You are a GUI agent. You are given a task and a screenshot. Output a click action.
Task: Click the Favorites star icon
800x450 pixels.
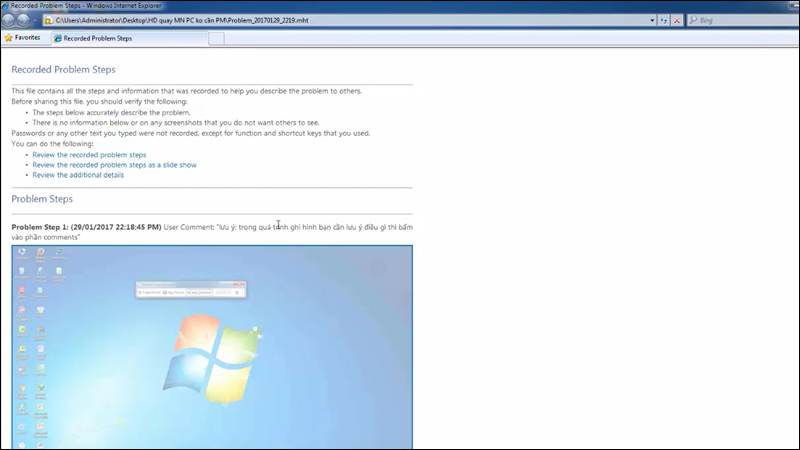click(x=9, y=38)
